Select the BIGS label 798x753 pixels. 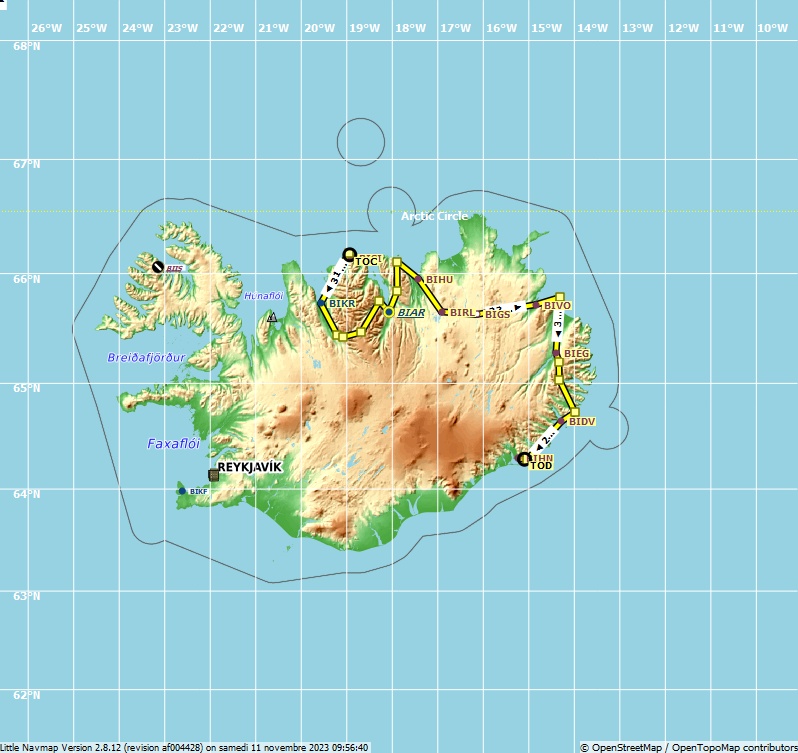coord(497,315)
